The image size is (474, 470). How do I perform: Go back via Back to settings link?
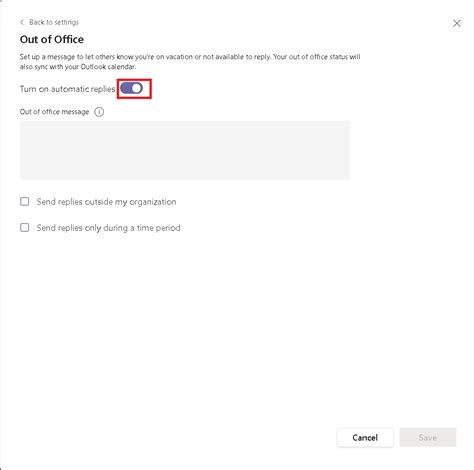pyautogui.click(x=49, y=22)
